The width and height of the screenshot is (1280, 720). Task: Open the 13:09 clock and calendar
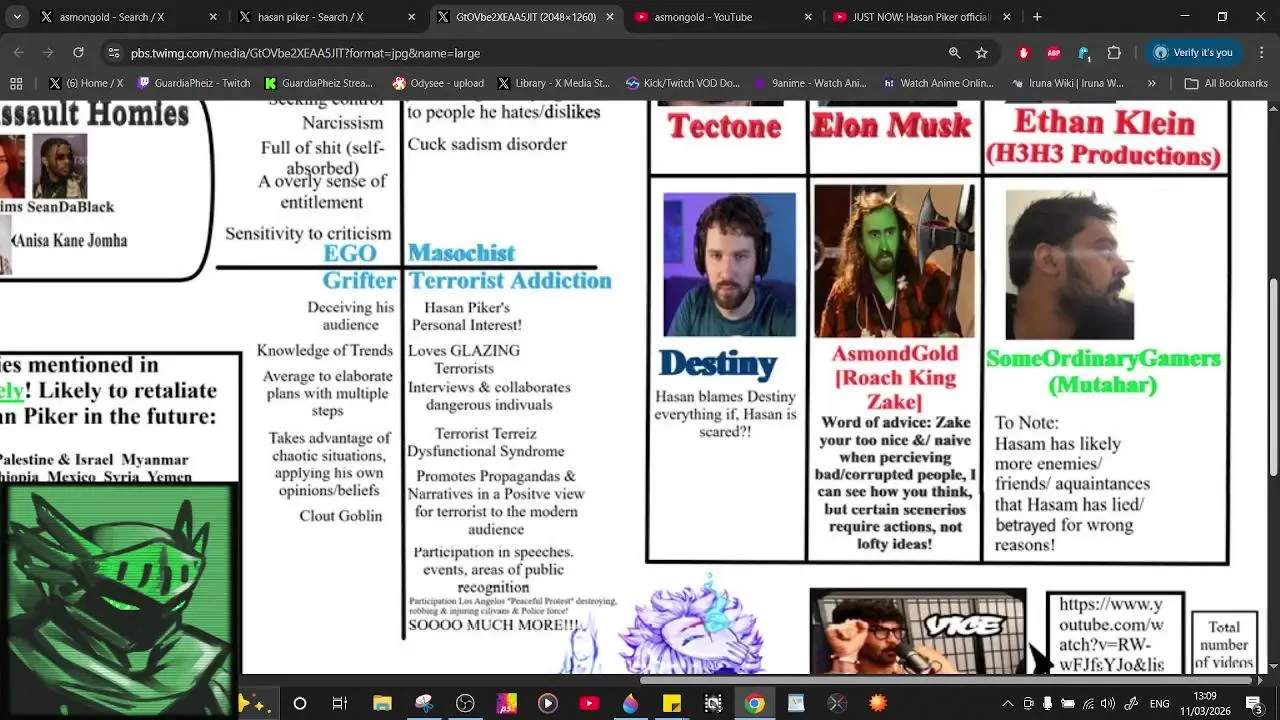[x=1205, y=703]
